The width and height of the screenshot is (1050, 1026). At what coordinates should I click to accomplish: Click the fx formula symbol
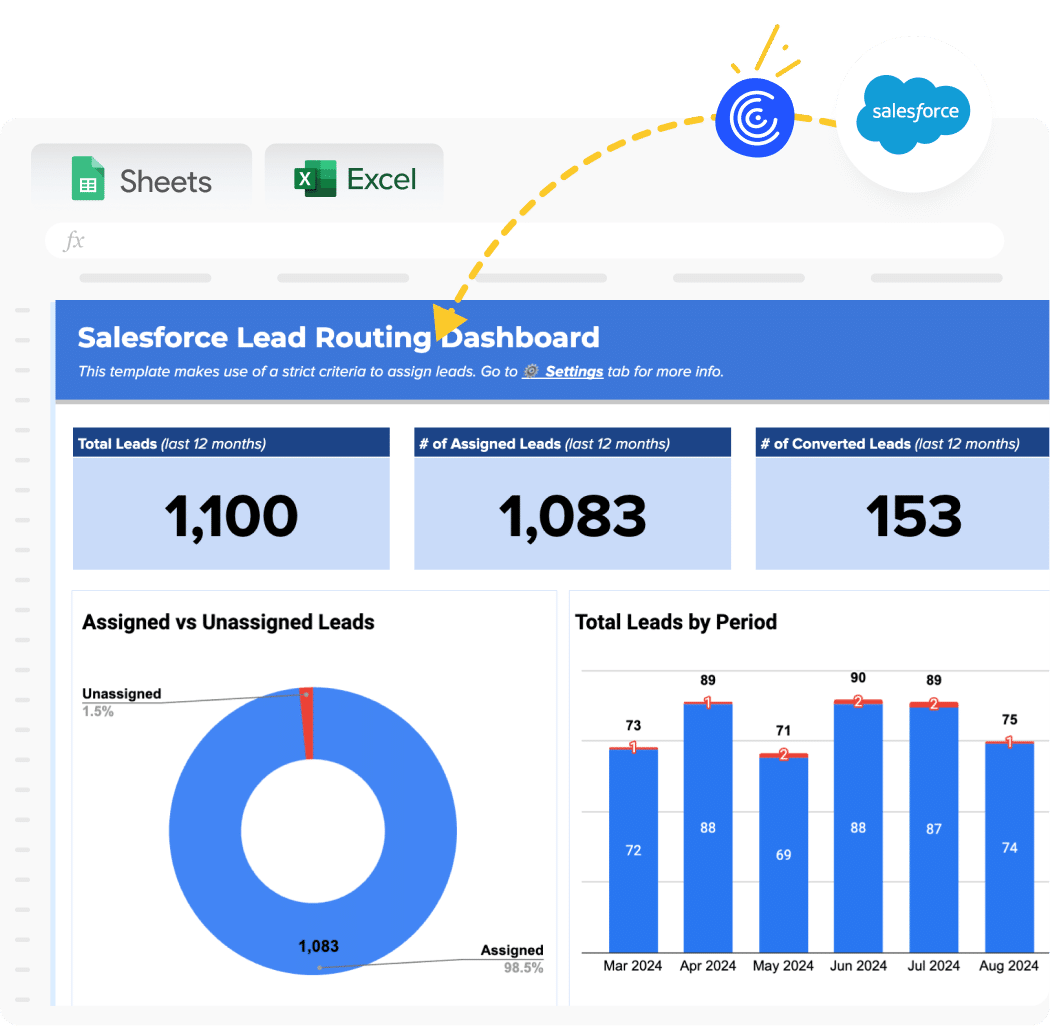coord(74,240)
